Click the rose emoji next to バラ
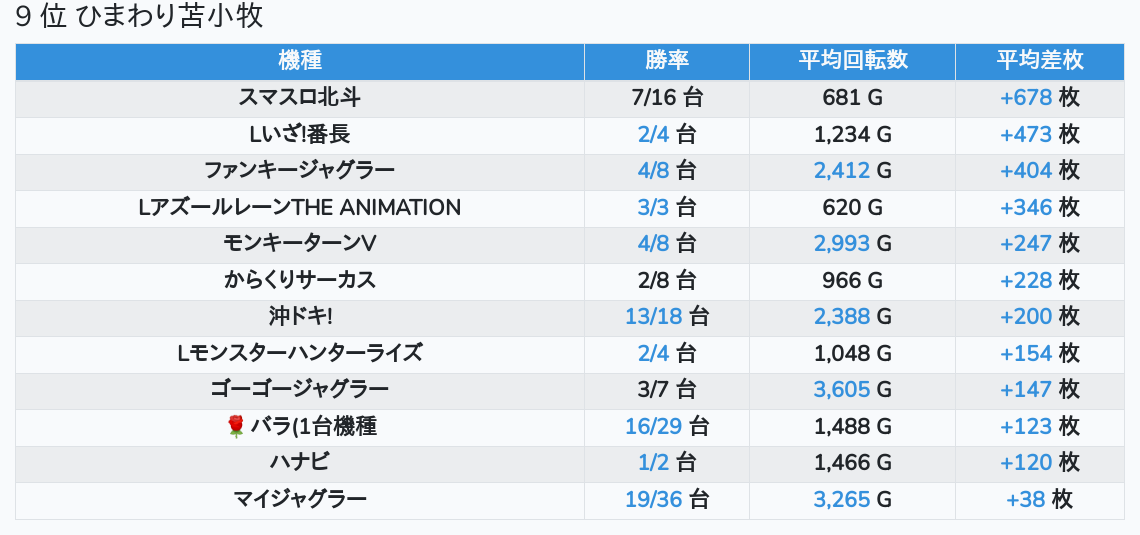 (x=236, y=427)
